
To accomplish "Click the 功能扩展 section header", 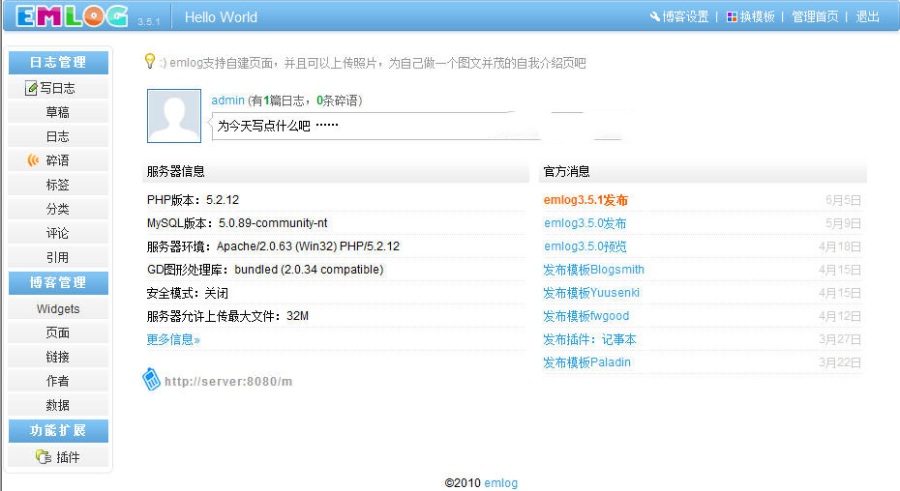I will point(58,431).
